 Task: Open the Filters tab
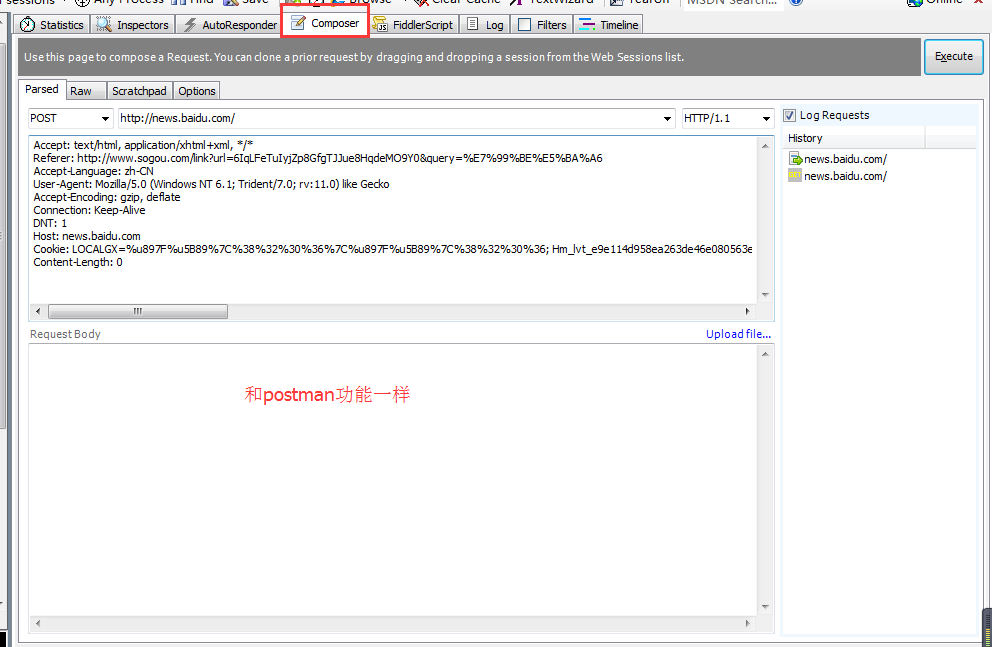(x=542, y=25)
